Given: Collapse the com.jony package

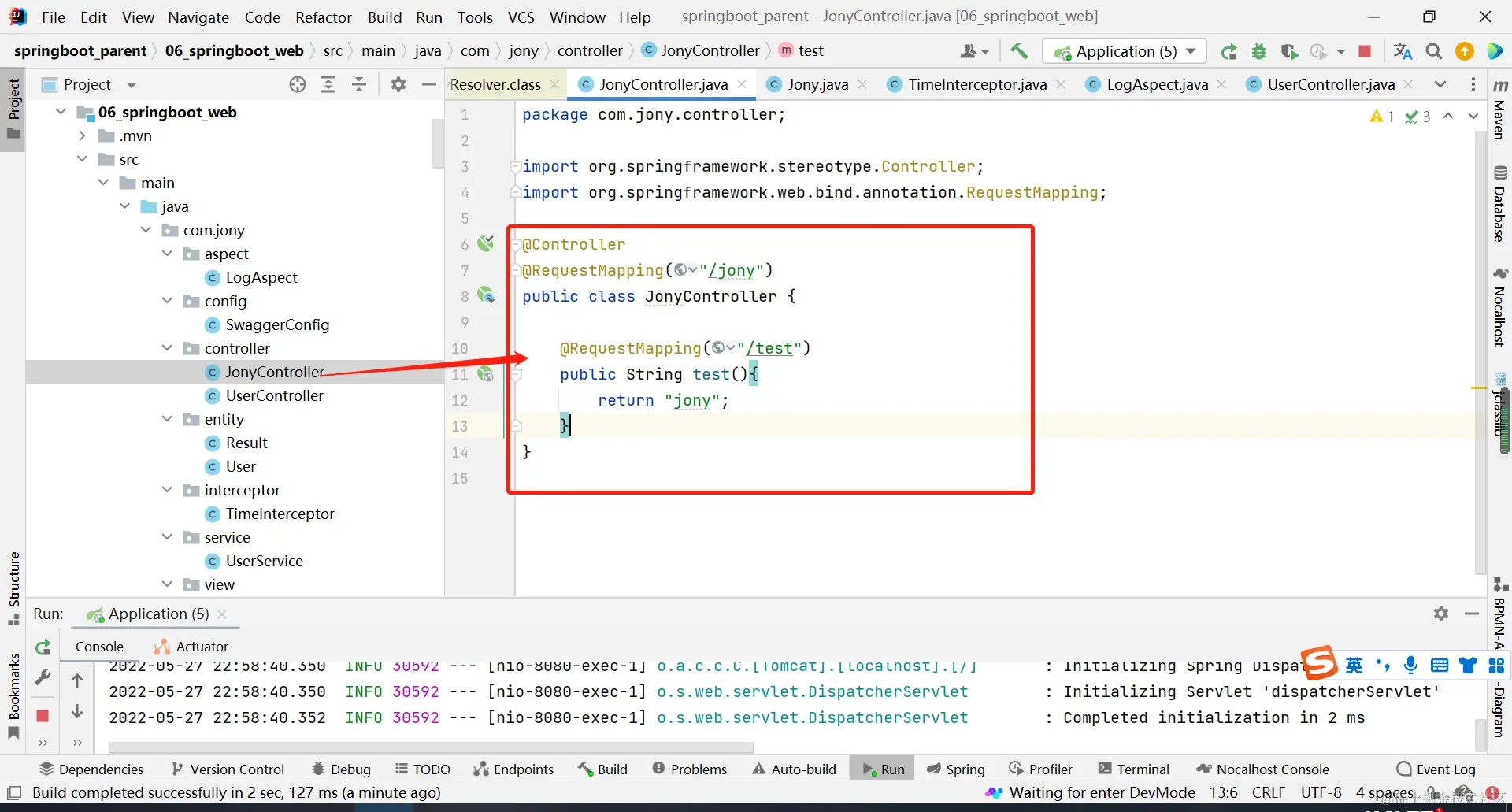Looking at the screenshot, I should click(x=146, y=230).
